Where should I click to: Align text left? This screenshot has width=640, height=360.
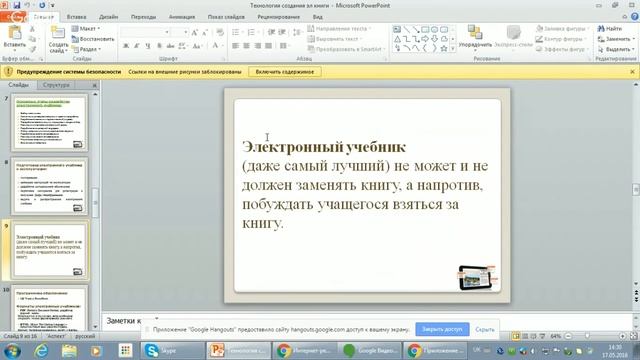pos(236,46)
